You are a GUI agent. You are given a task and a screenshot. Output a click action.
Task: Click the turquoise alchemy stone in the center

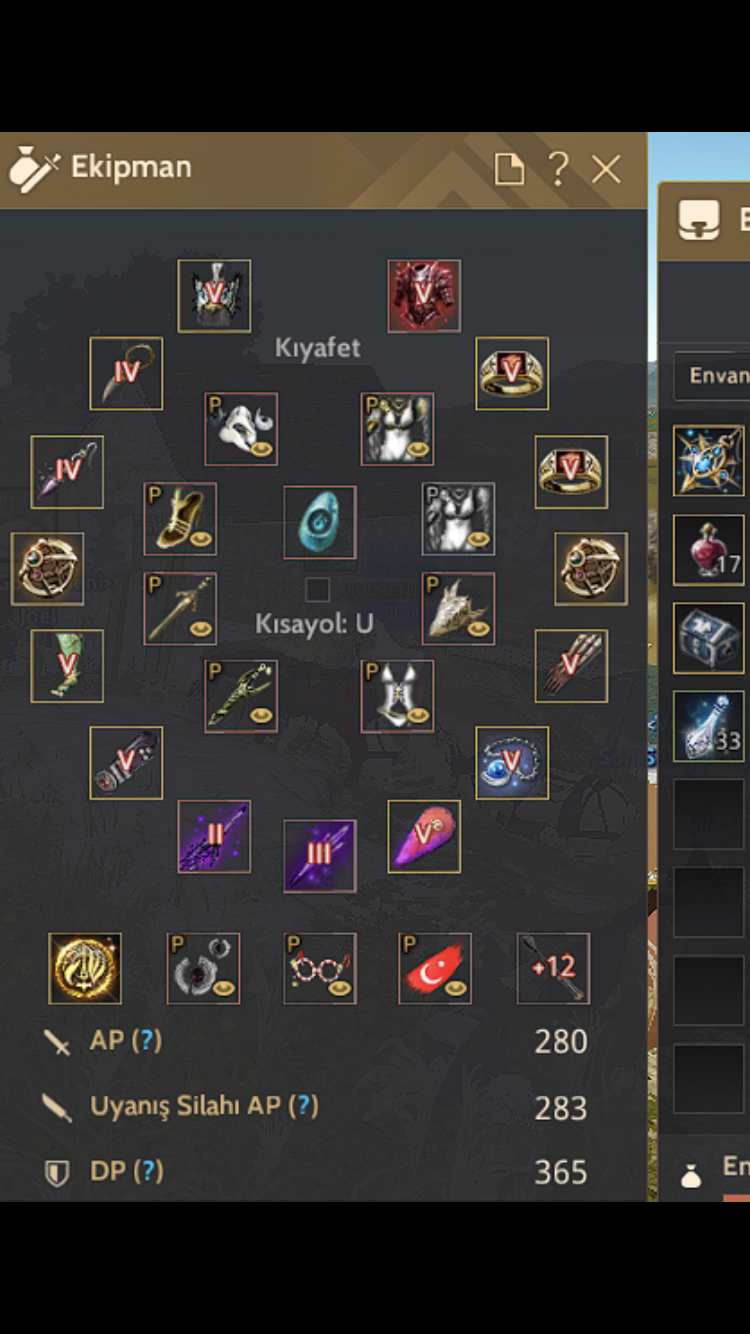pos(319,522)
